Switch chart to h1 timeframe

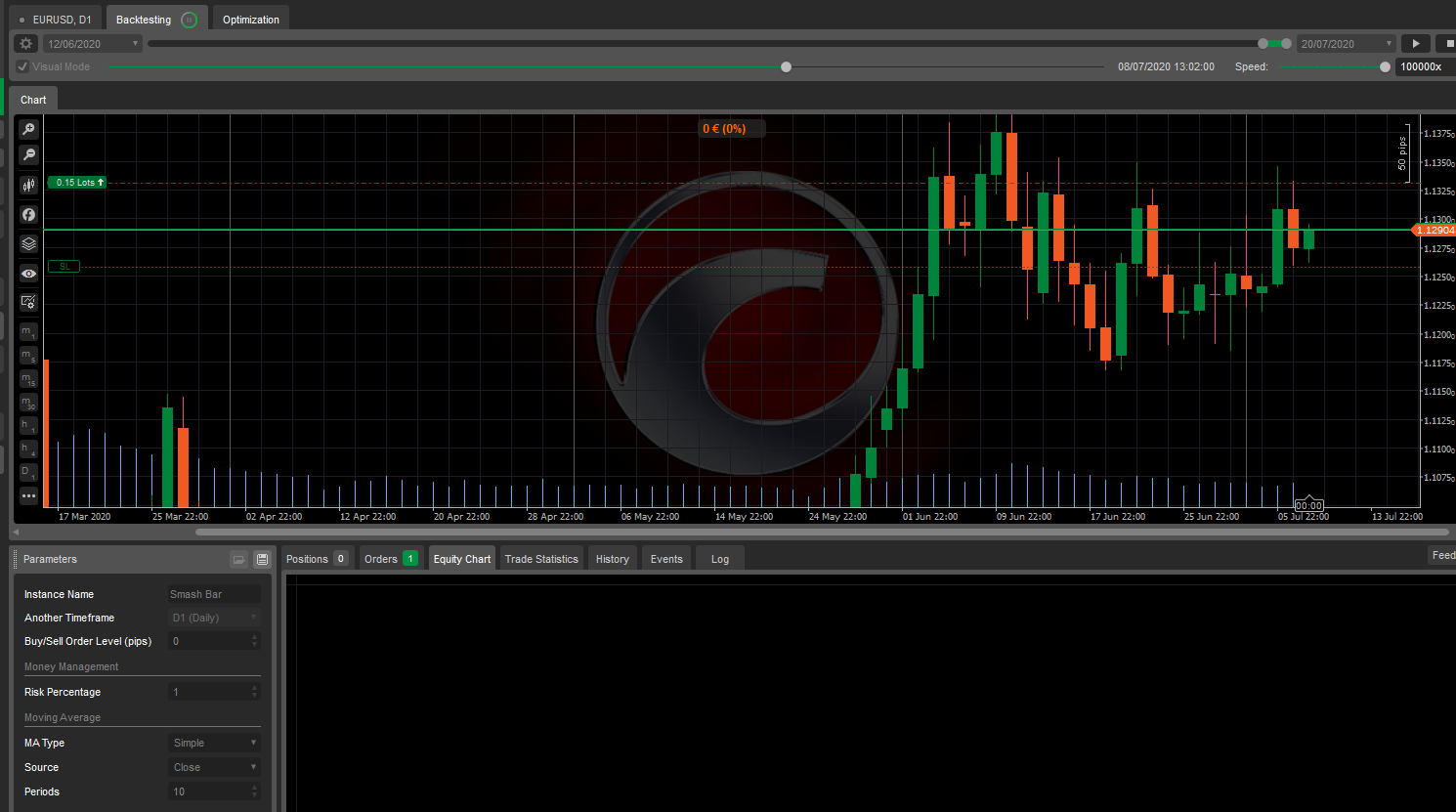28,426
